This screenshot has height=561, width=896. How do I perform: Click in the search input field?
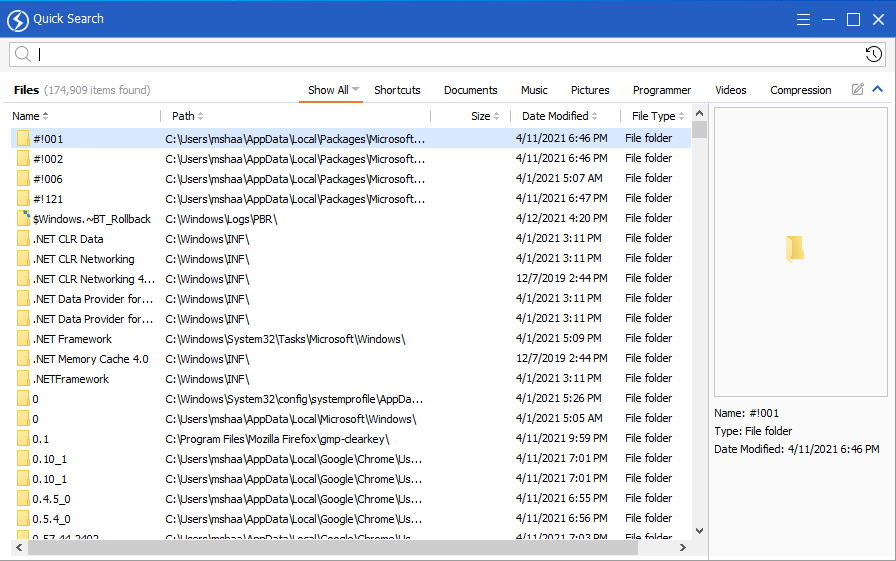click(440, 55)
